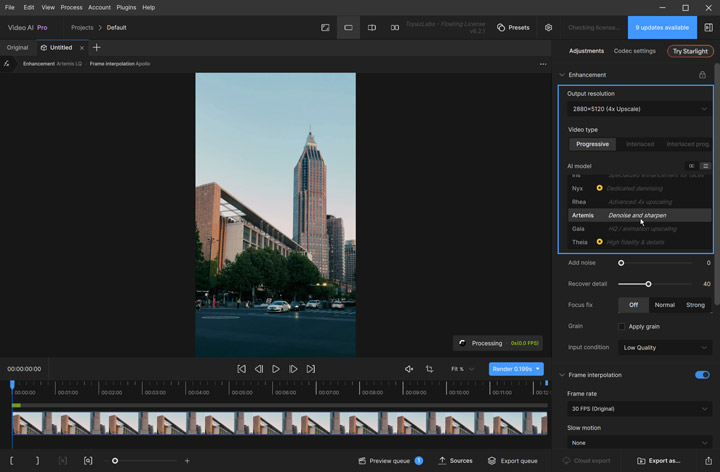Click the Render button
Image resolution: width=720 pixels, height=472 pixels.
(x=512, y=369)
